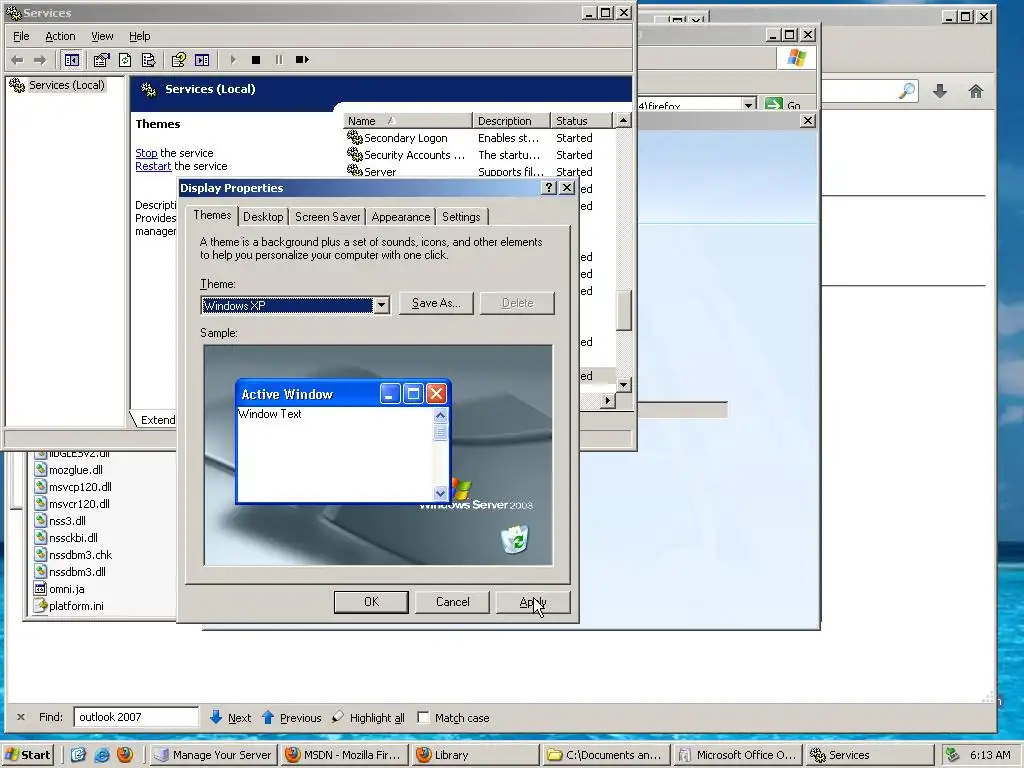Close the find bar with X icon
This screenshot has height=768, width=1024.
(x=21, y=717)
